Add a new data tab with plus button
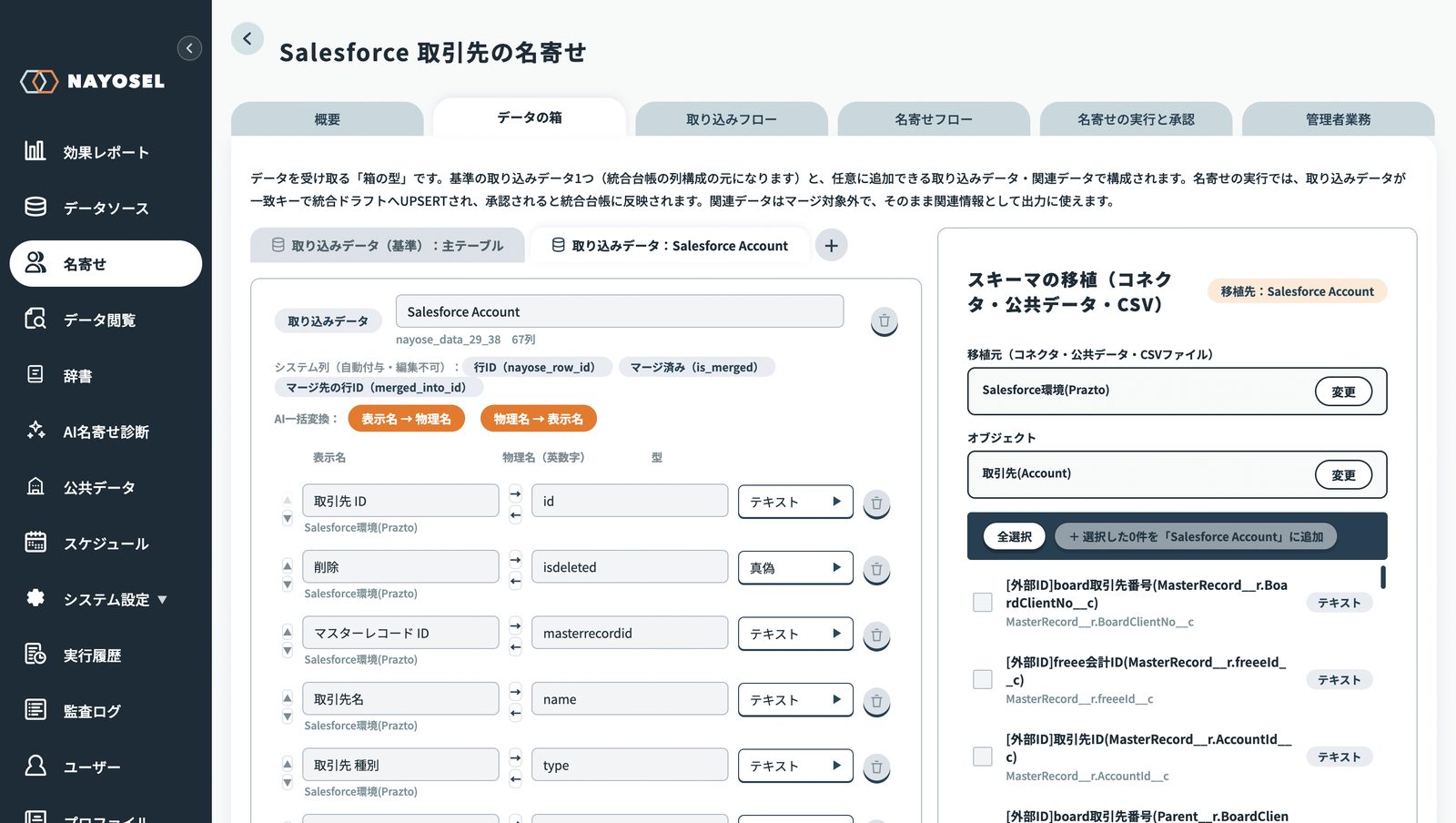Screen dimensions: 1456x823 [x=831, y=245]
